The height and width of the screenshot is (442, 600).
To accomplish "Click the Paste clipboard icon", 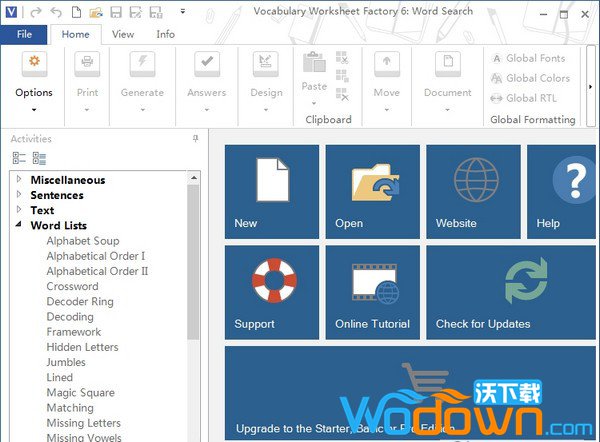I will click(x=314, y=62).
